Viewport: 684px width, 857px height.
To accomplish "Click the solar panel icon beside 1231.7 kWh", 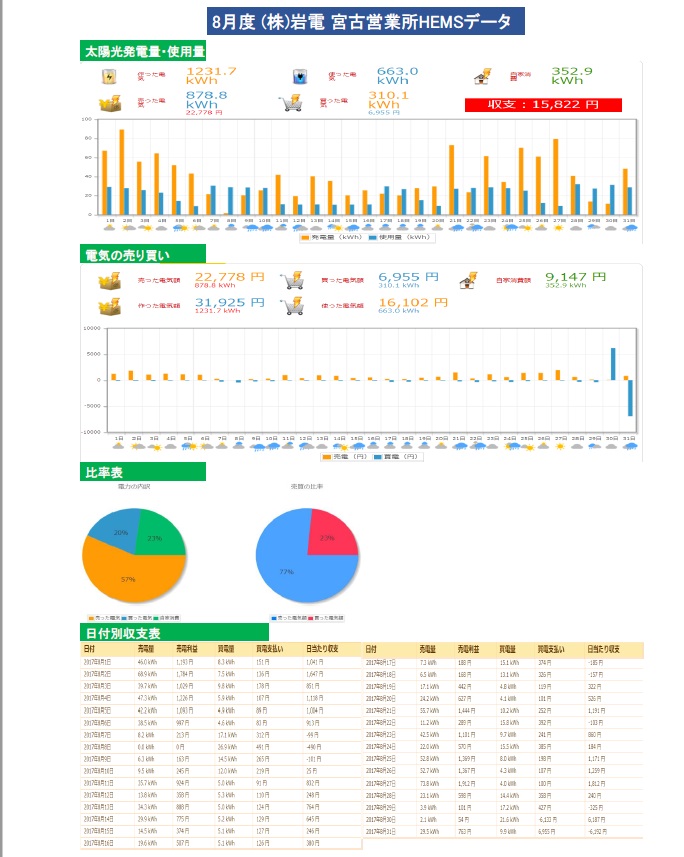I will click(108, 76).
